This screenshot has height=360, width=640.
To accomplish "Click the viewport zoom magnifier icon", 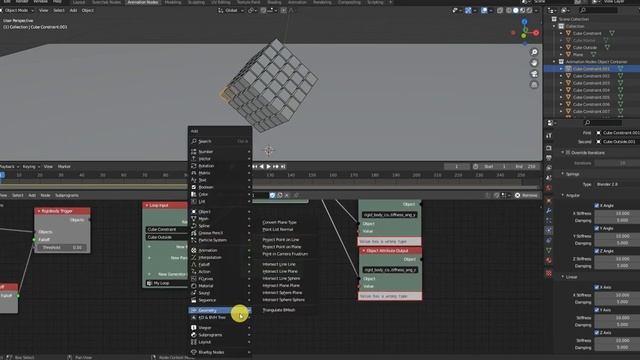I will [x=534, y=52].
